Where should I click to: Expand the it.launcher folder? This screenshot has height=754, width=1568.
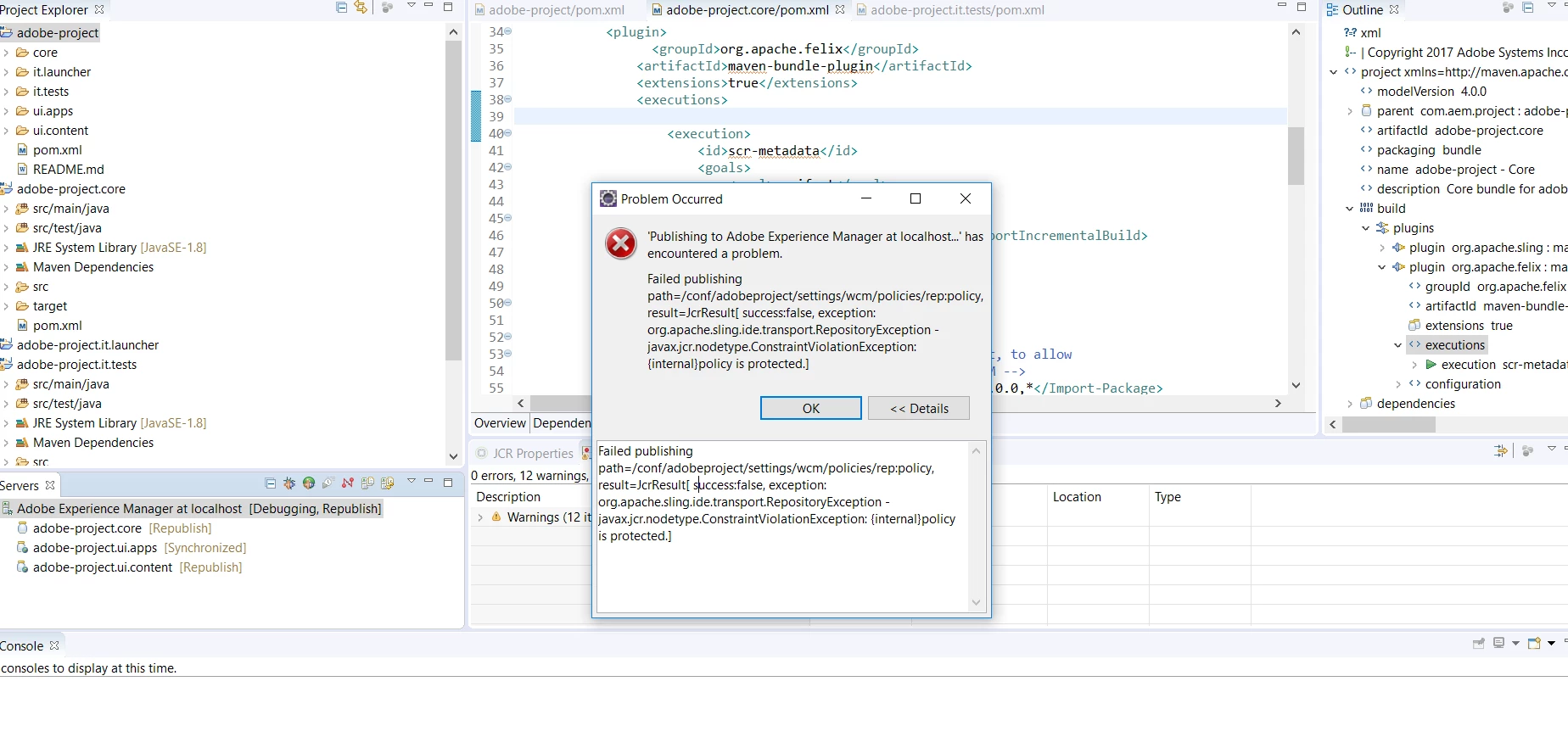point(6,72)
